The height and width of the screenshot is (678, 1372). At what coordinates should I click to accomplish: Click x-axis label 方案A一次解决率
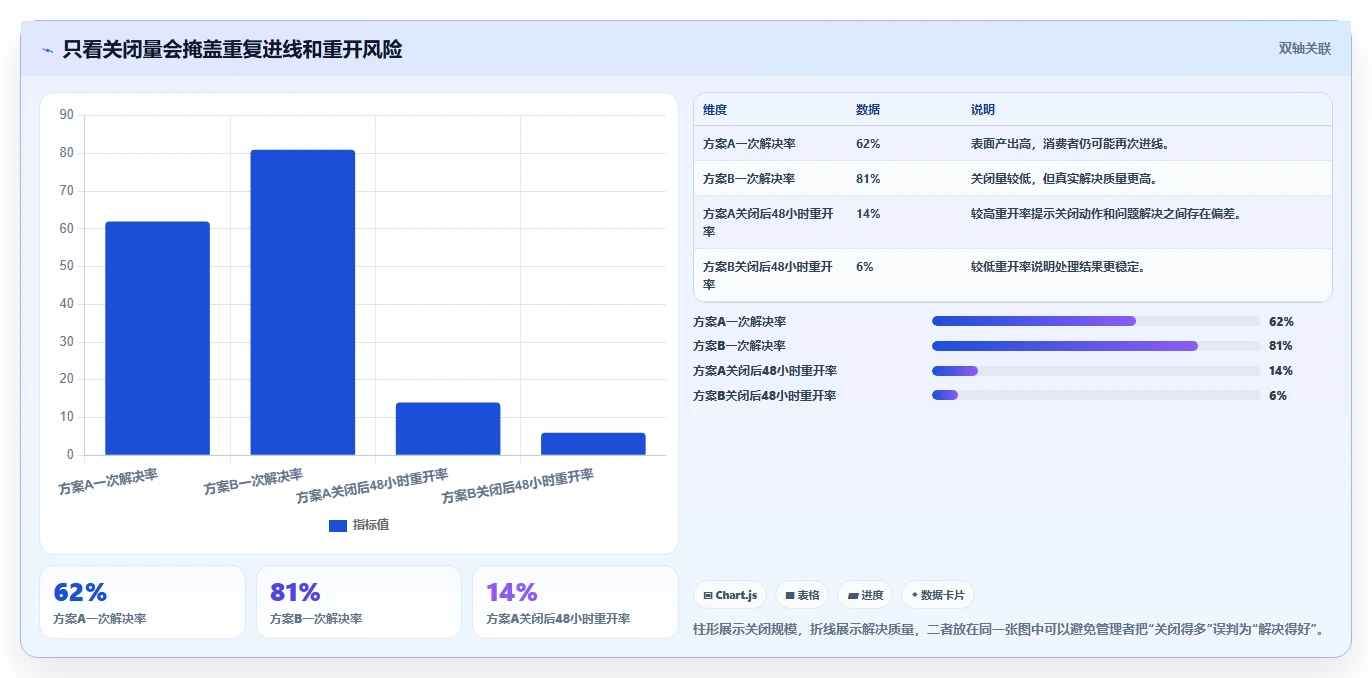(108, 481)
